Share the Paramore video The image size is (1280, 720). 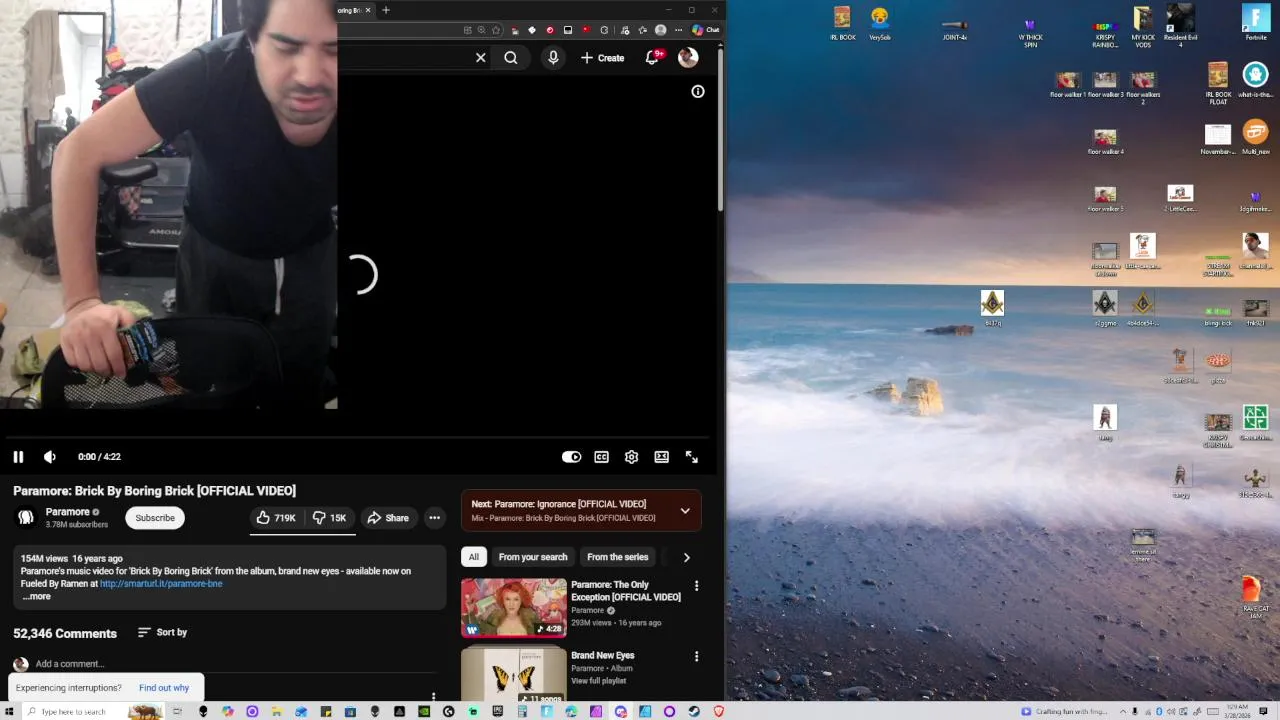387,518
